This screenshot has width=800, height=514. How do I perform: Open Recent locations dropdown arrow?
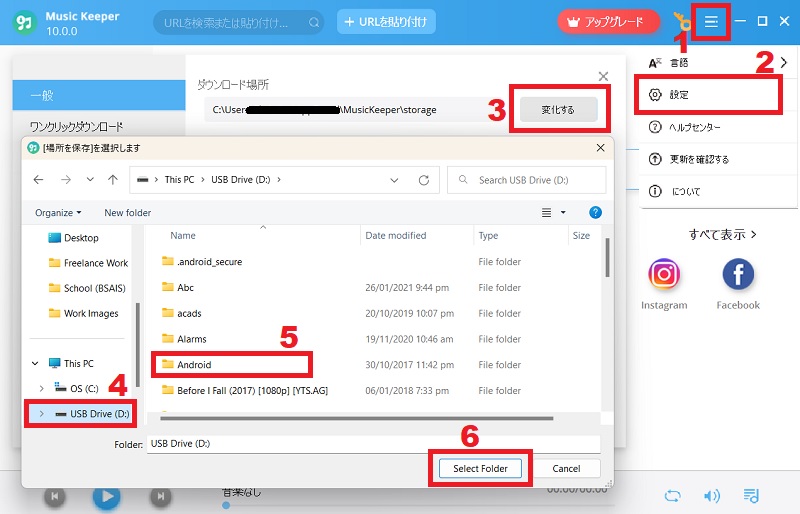tap(90, 180)
